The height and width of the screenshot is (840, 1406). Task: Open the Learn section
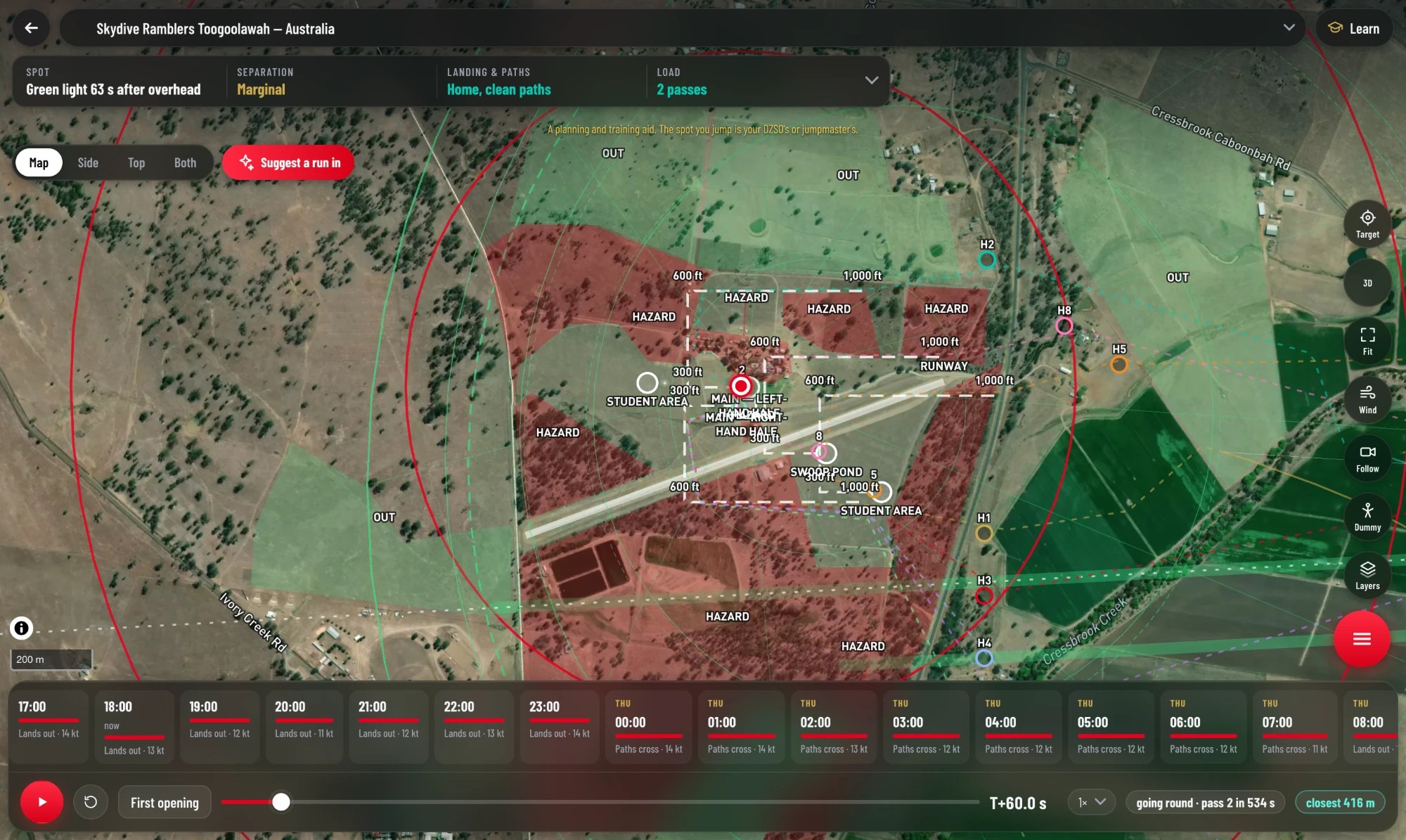[x=1353, y=28]
